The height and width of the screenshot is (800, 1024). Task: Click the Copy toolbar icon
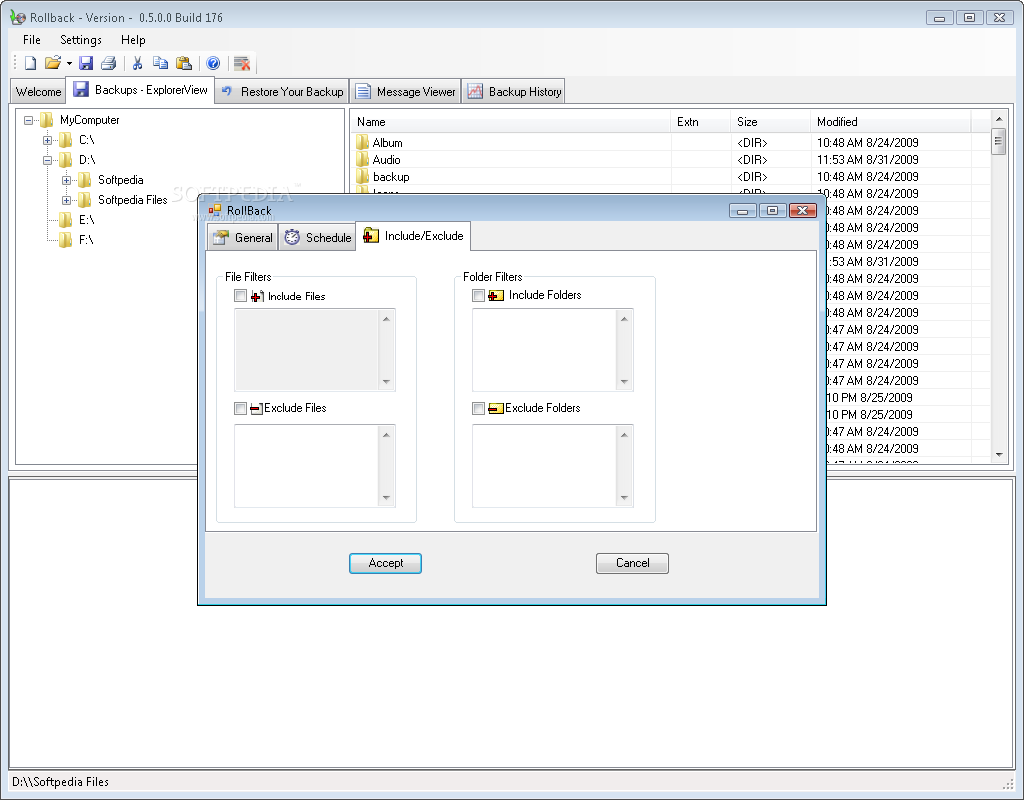[160, 63]
